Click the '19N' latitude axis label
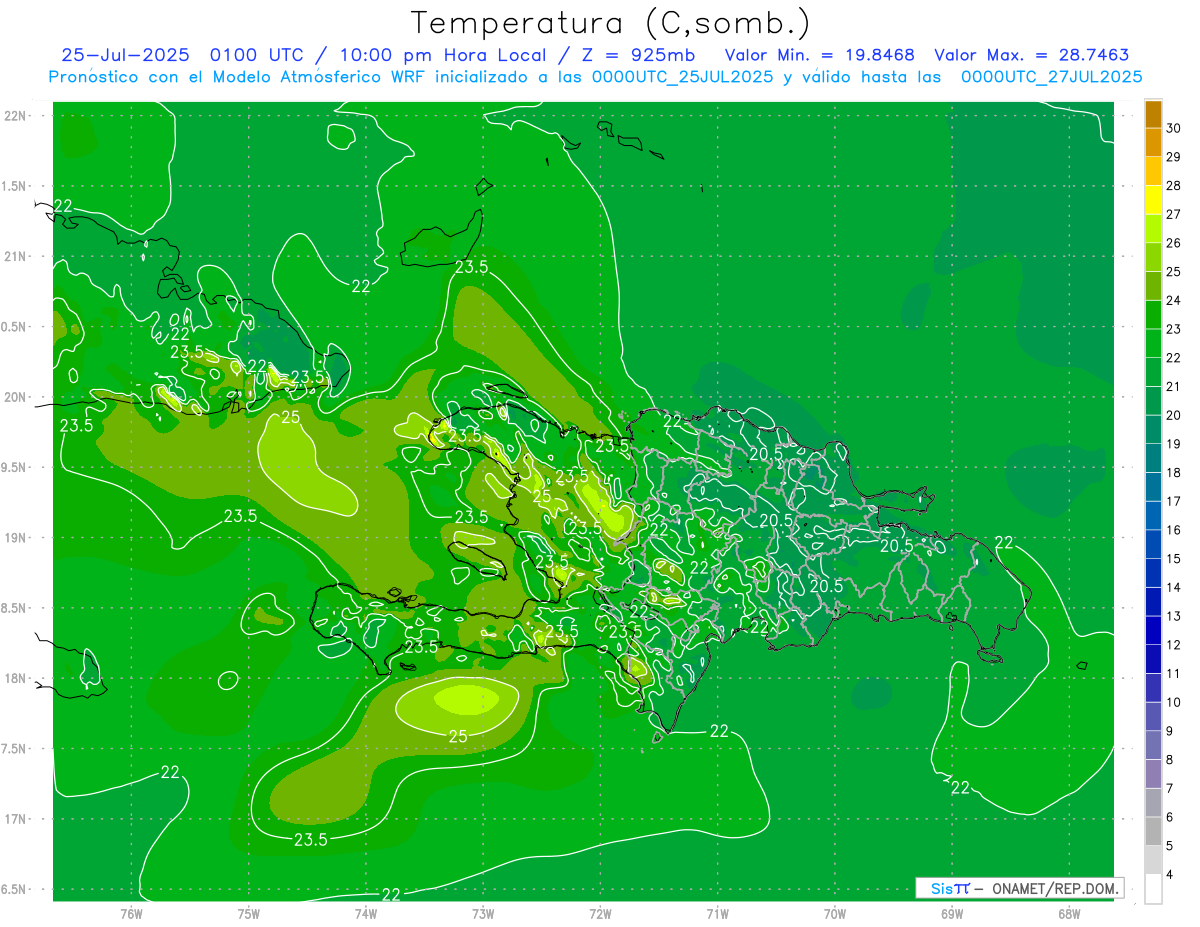Viewport: 1200px width, 927px height. (x=15, y=538)
